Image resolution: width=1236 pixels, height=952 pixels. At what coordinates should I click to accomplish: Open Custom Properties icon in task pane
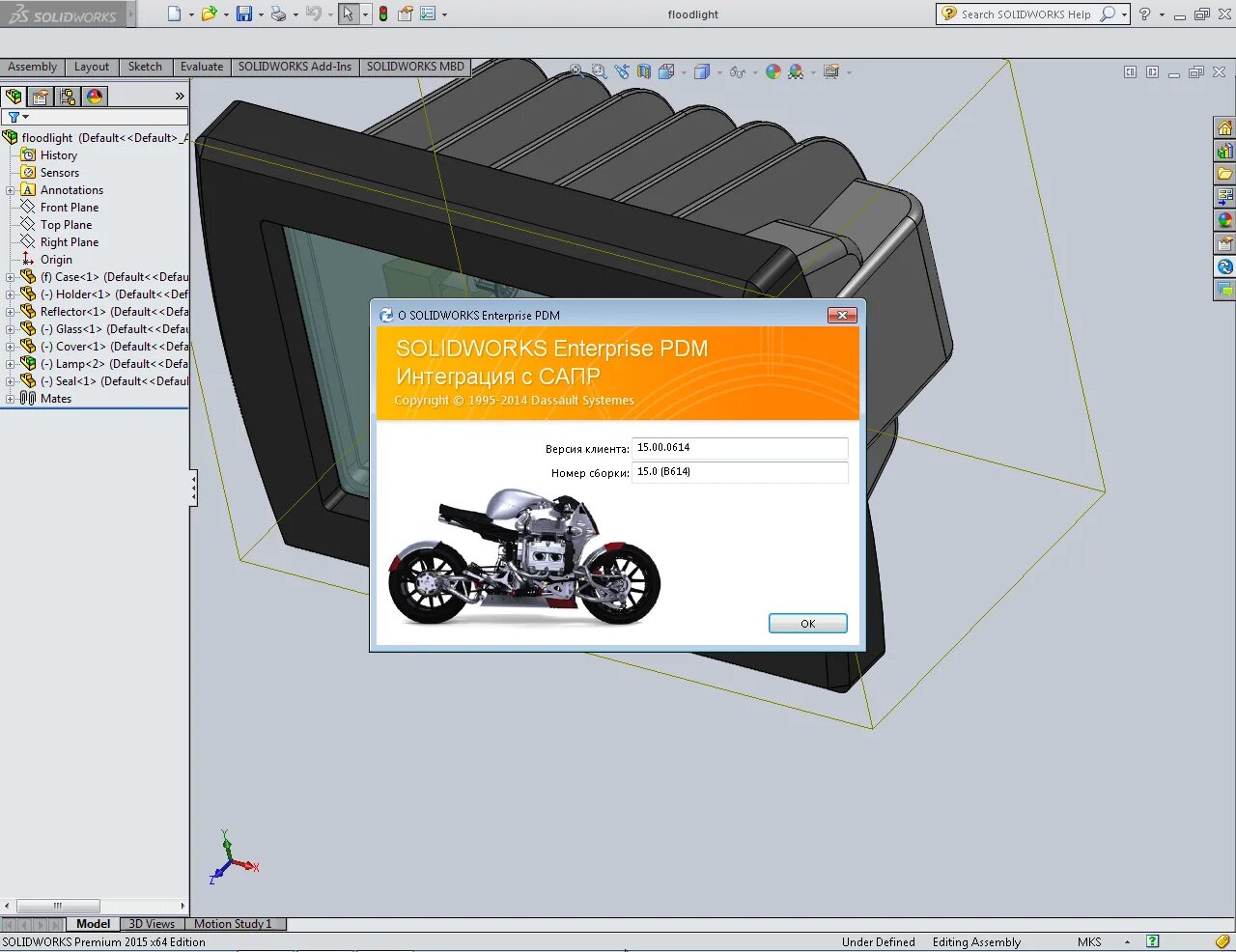click(1224, 243)
